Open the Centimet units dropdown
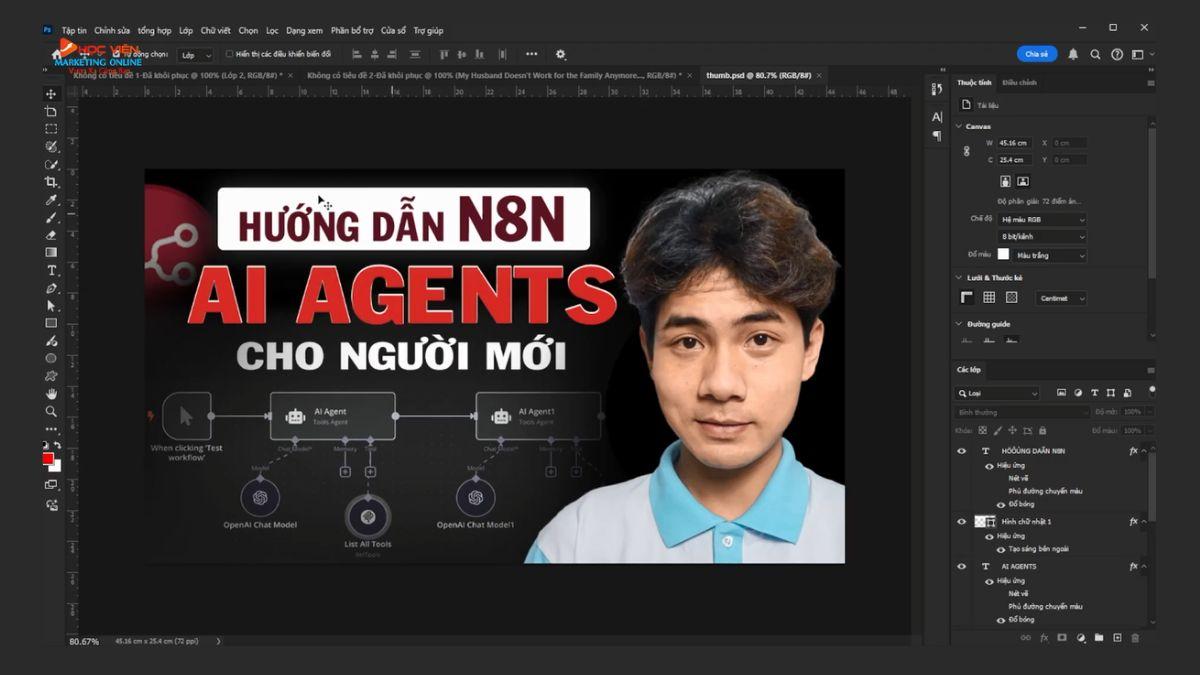Image resolution: width=1200 pixels, height=675 pixels. click(1061, 298)
